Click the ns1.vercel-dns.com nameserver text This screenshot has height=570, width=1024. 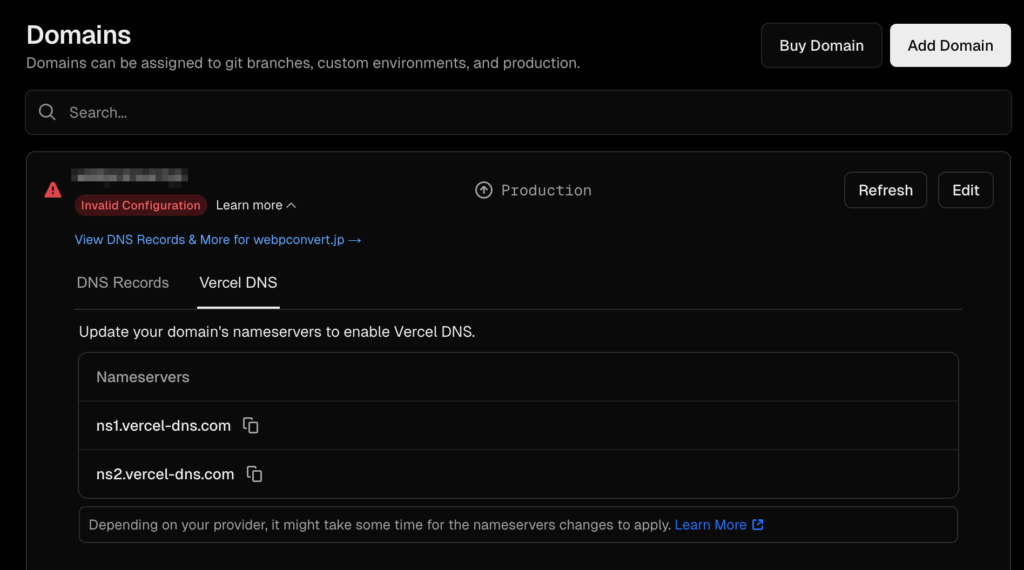tap(163, 426)
